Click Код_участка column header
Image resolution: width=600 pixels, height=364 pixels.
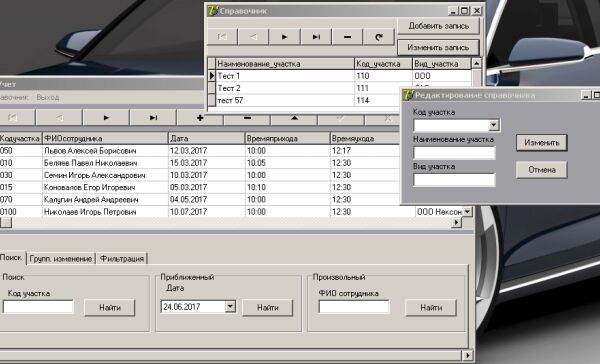point(383,64)
